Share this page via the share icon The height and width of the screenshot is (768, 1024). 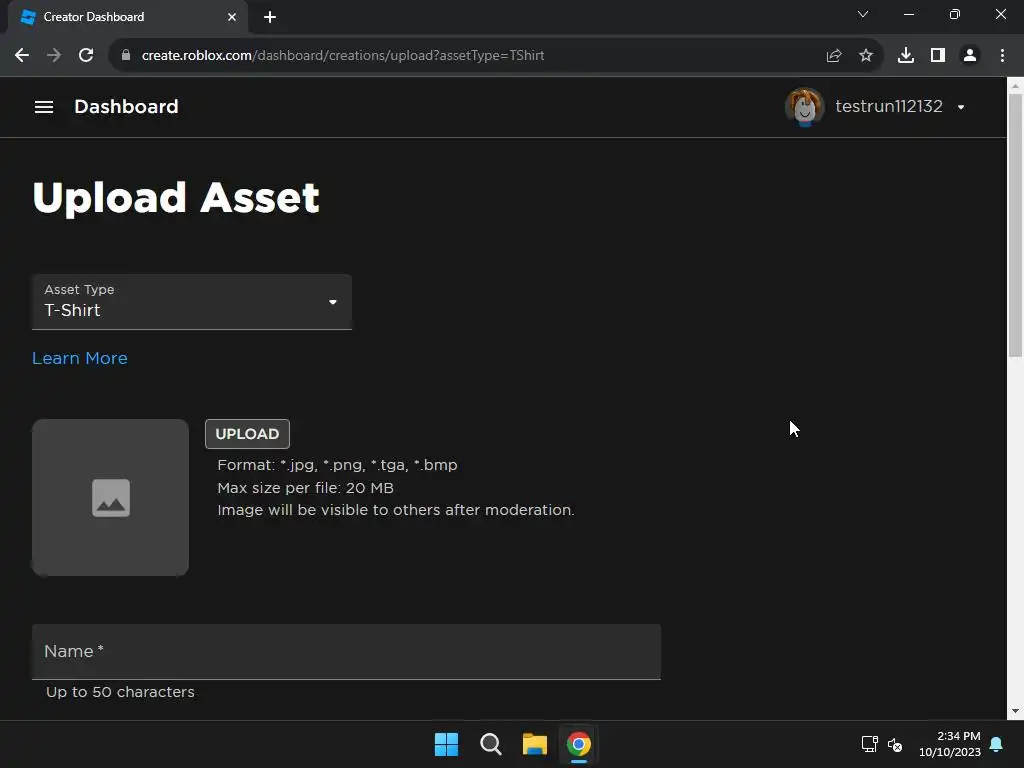coord(834,56)
